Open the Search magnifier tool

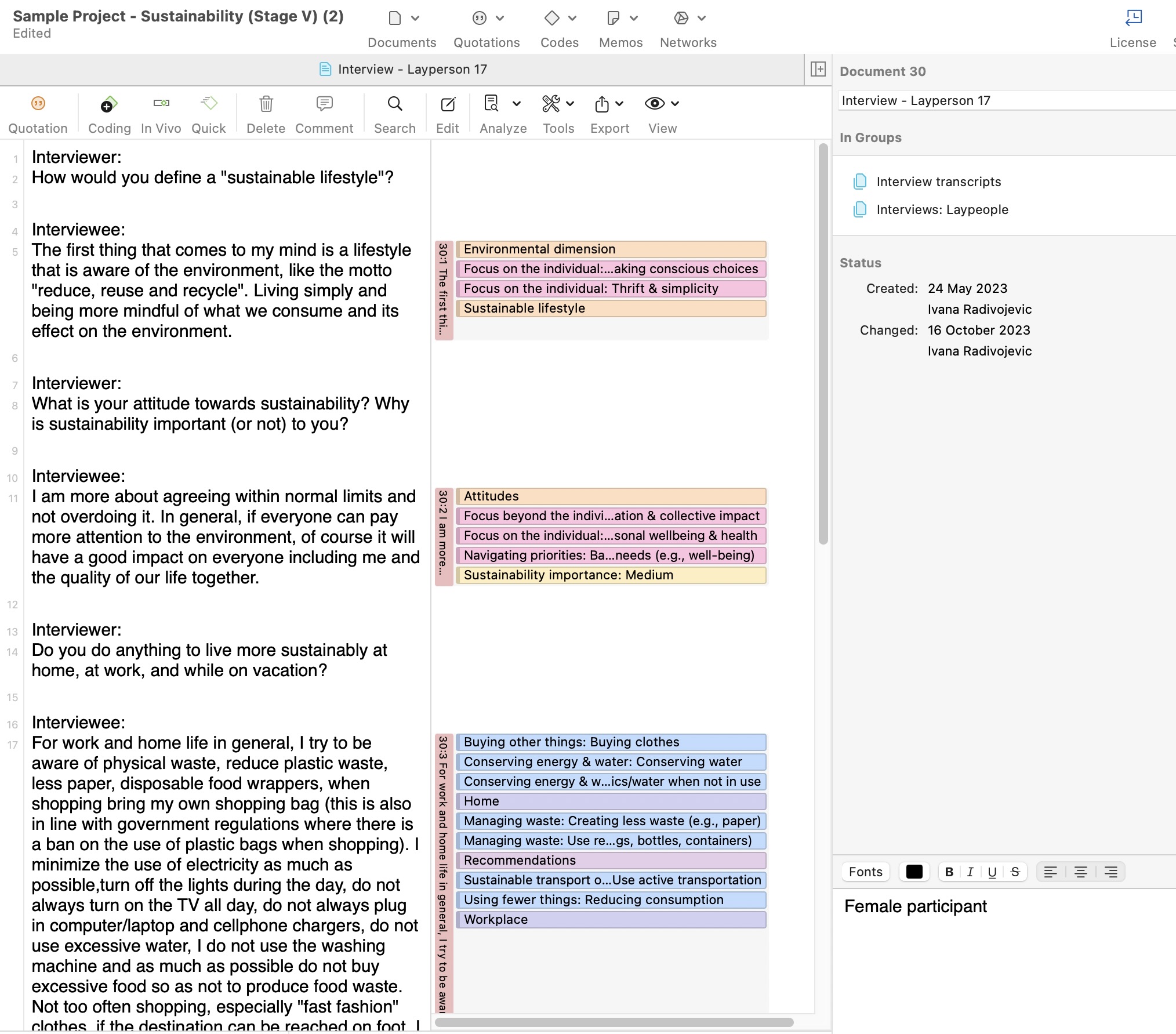pyautogui.click(x=394, y=104)
